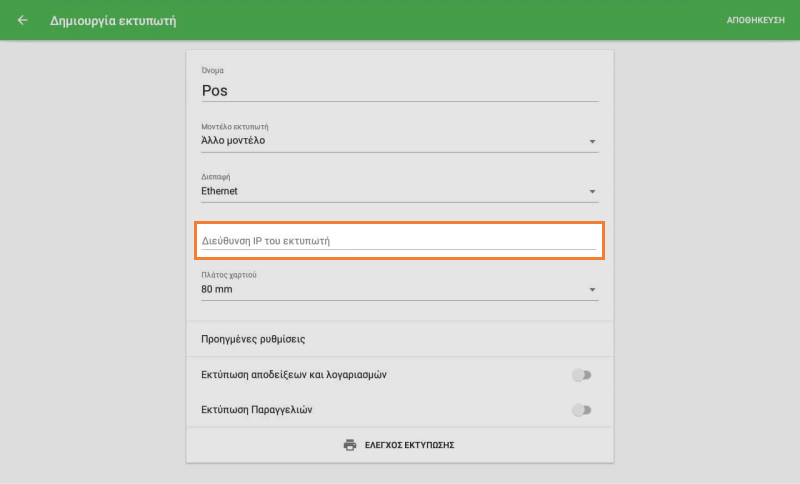Select the Προηγμένες ρυθμίσεις section header
The image size is (800, 484).
(253, 339)
